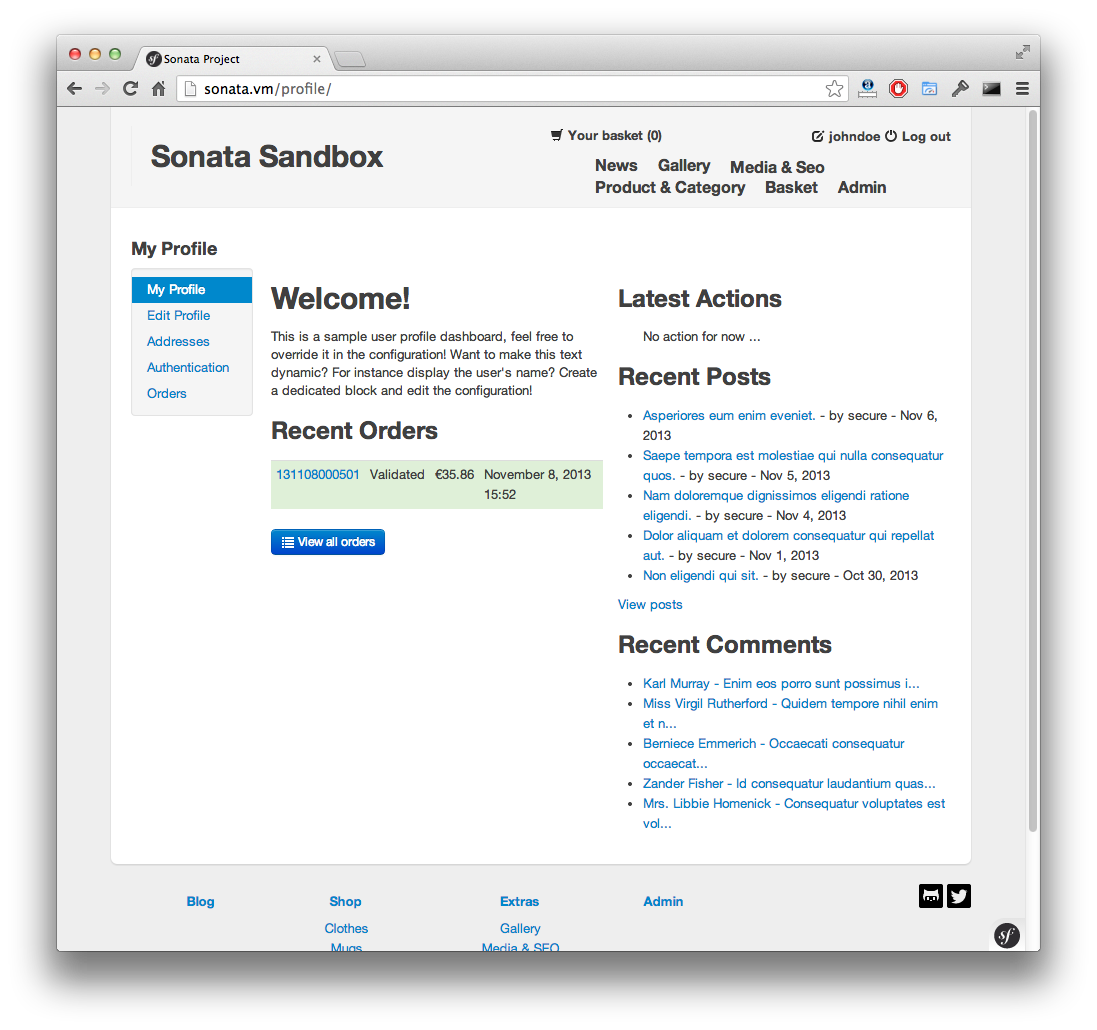Click the GitHub icon in the footer
This screenshot has height=1030, width=1097.
pyautogui.click(x=931, y=896)
